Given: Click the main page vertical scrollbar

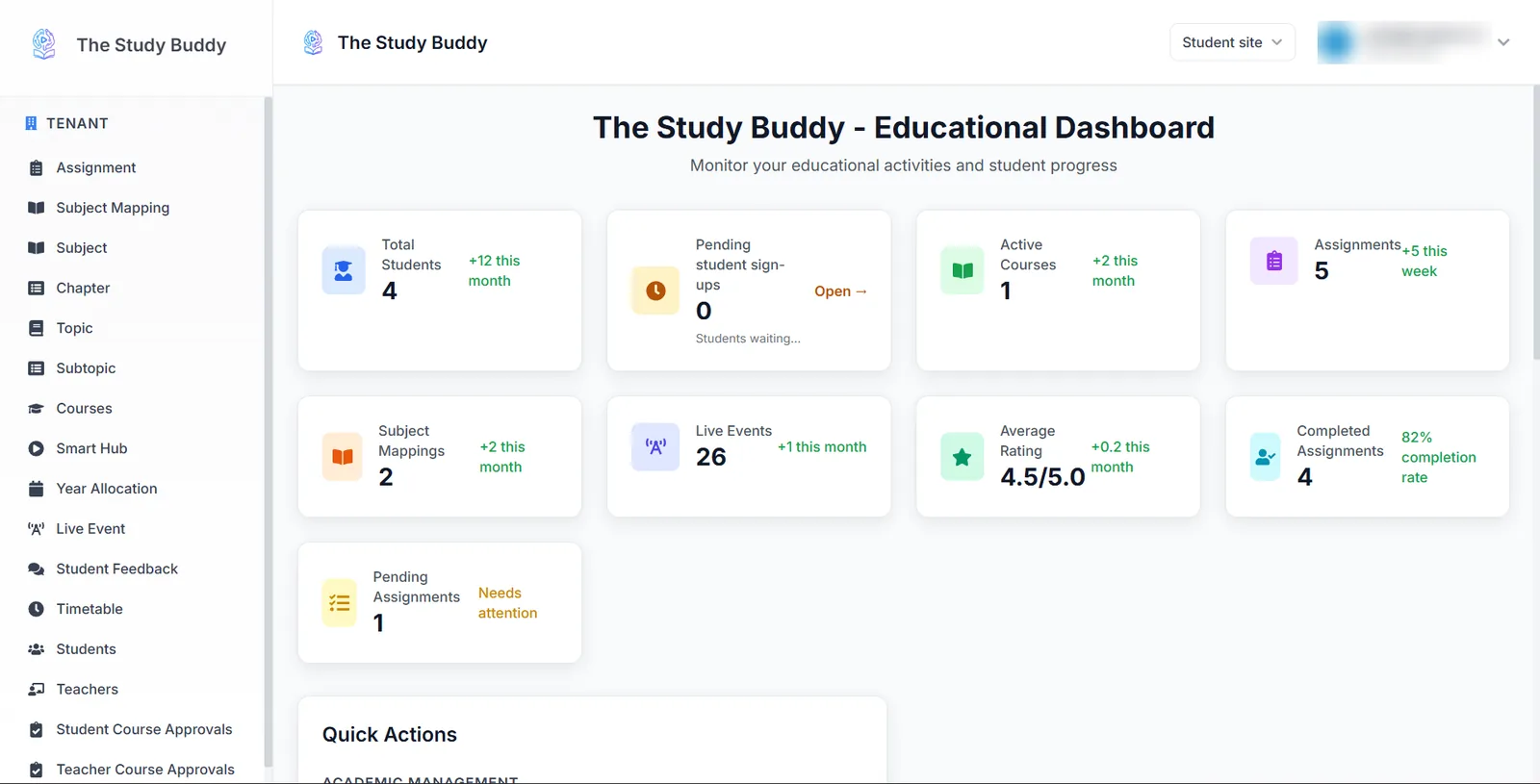Looking at the screenshot, I should pyautogui.click(x=1536, y=221).
